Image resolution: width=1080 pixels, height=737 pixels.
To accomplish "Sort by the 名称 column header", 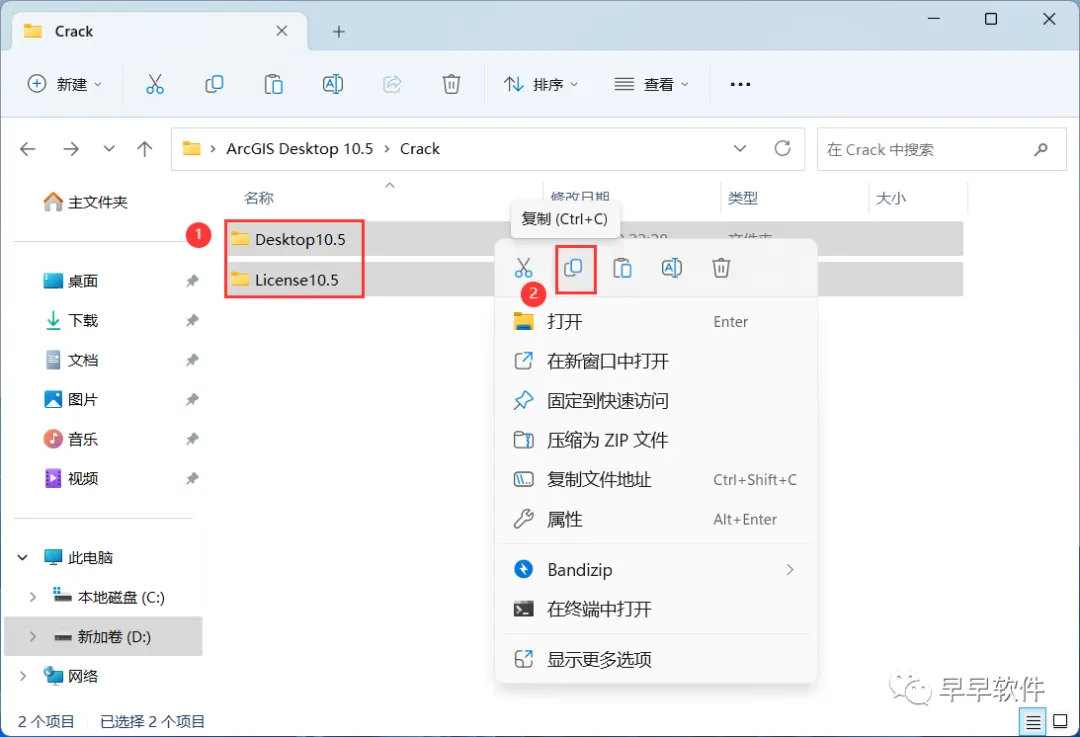I will (259, 198).
